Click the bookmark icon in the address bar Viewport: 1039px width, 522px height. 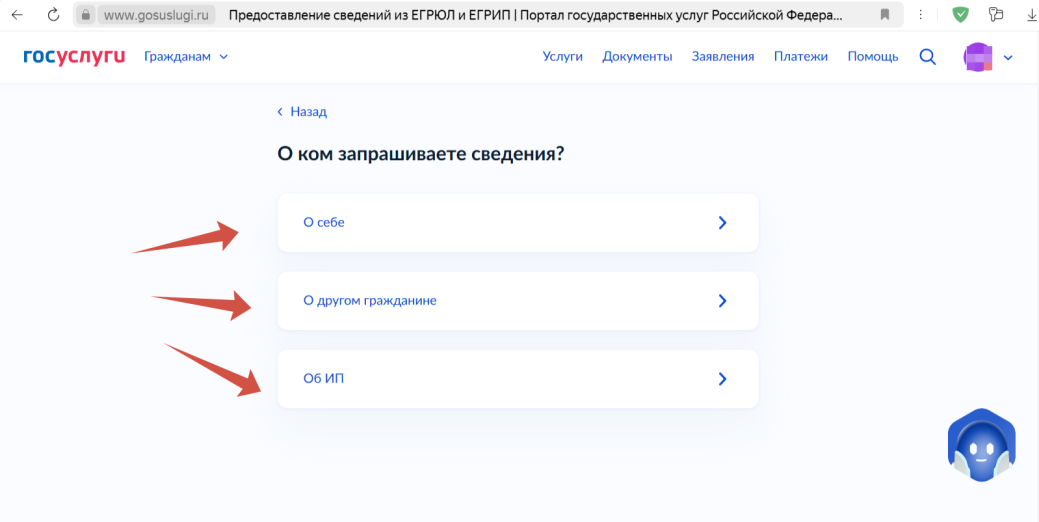[885, 15]
